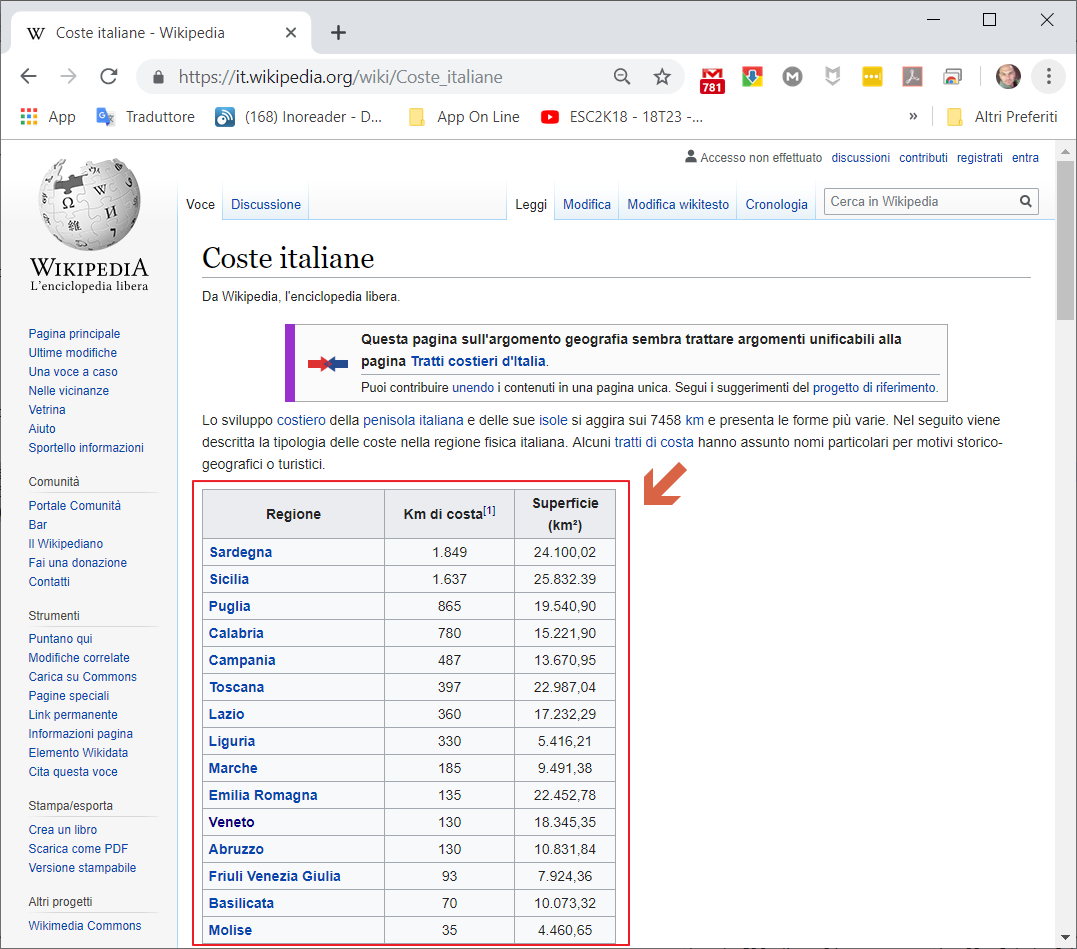Open the App On Line bookmark folder
The width and height of the screenshot is (1077, 949).
pos(465,117)
